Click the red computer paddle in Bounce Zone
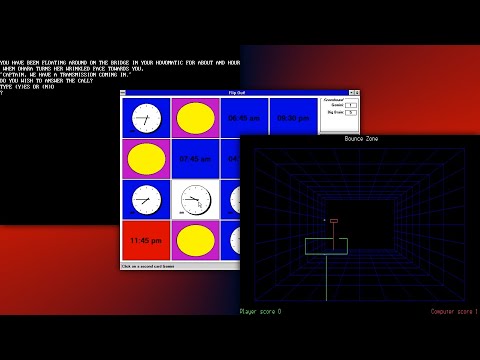480x360 pixels. pos(334,221)
